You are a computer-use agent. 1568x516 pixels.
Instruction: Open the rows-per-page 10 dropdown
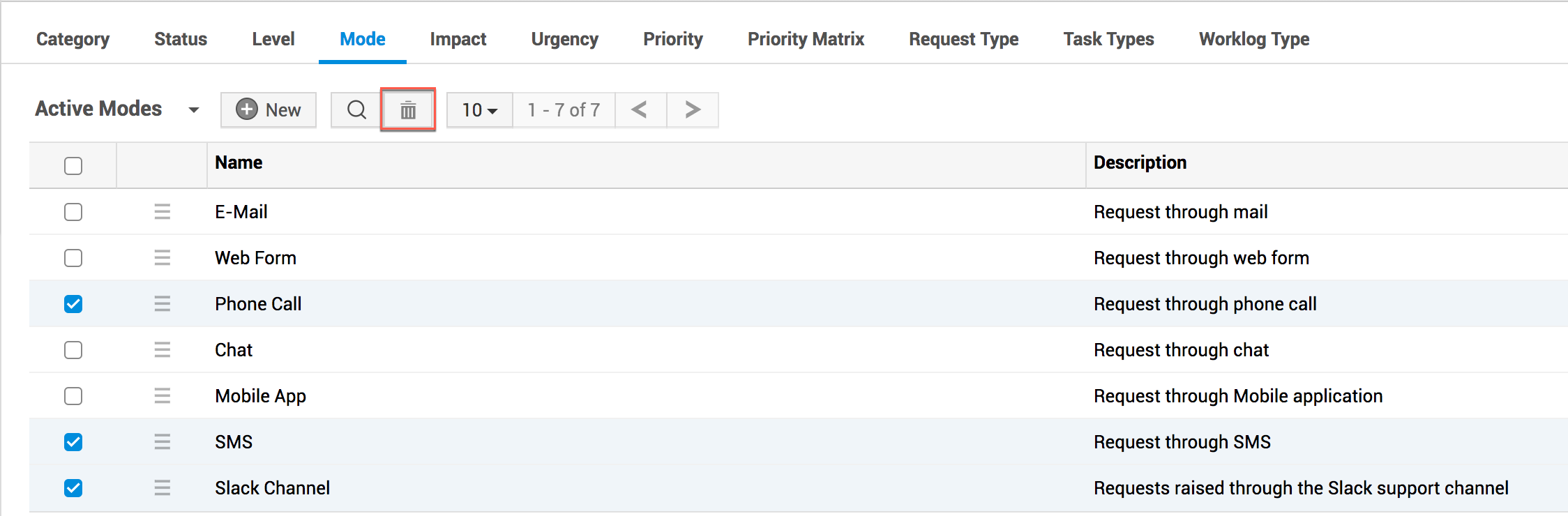click(480, 110)
